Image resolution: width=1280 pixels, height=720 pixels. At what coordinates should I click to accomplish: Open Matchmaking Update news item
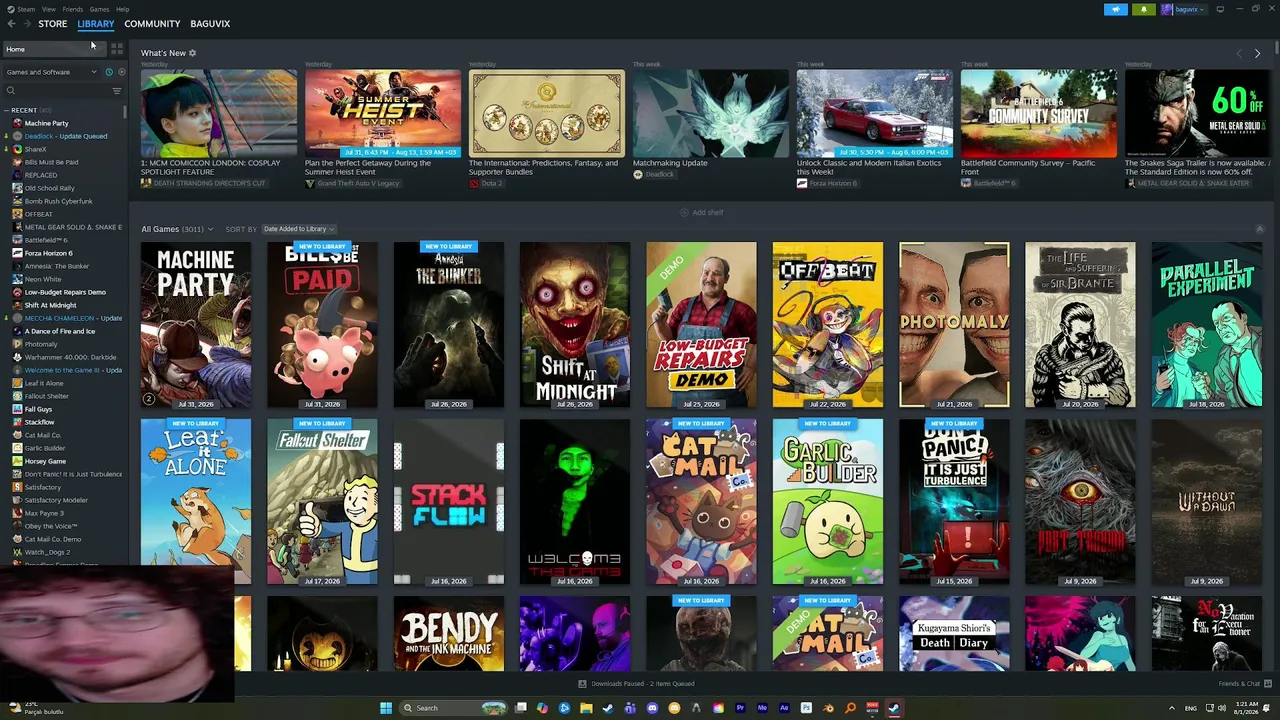click(x=670, y=163)
